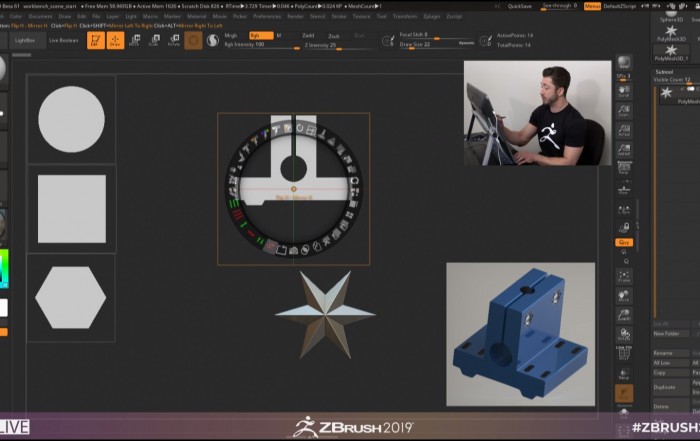Viewport: 700px width, 441px height.
Task: Open the Stroke menu
Action: point(340,16)
